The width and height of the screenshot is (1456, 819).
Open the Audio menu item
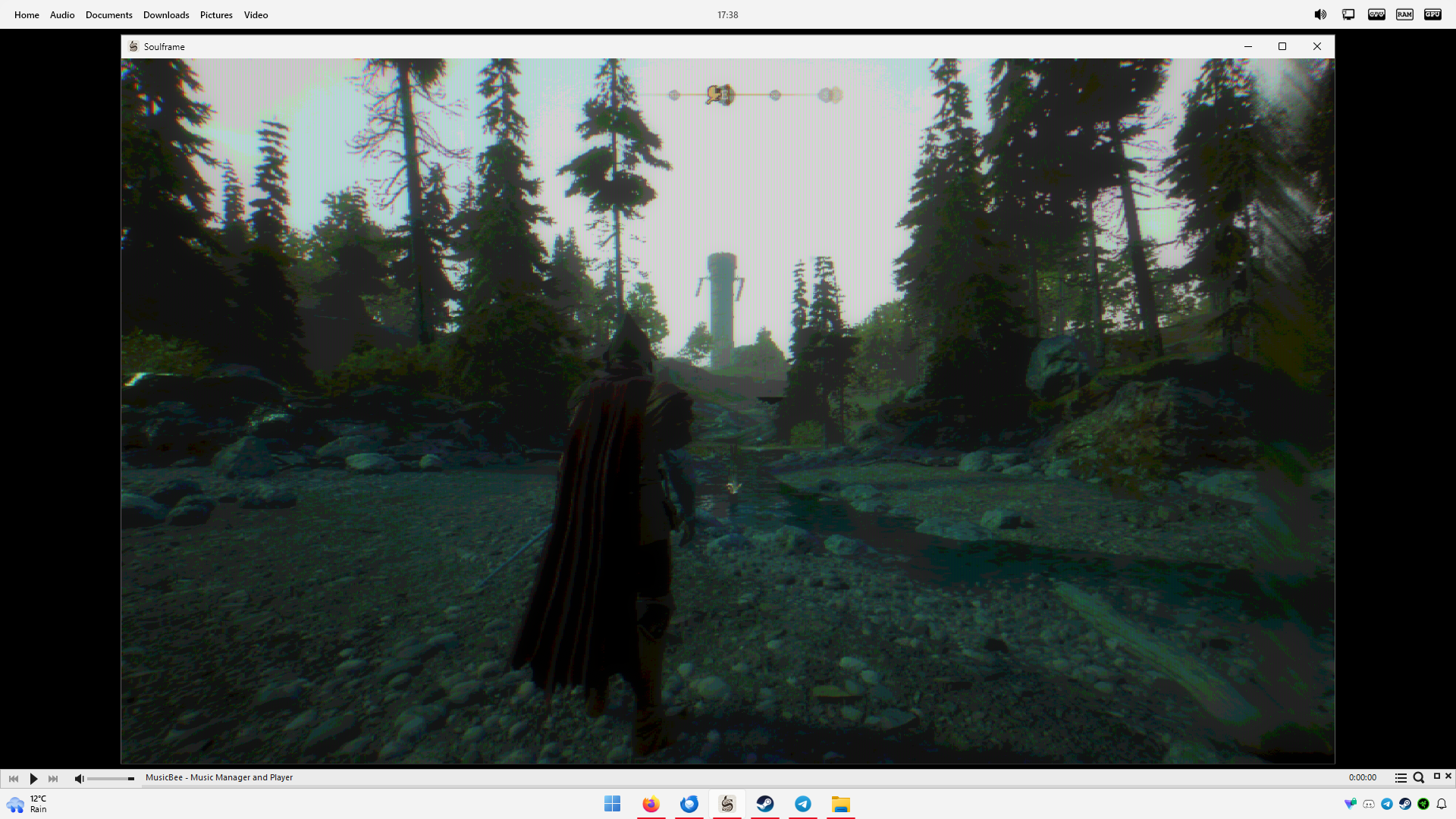62,14
